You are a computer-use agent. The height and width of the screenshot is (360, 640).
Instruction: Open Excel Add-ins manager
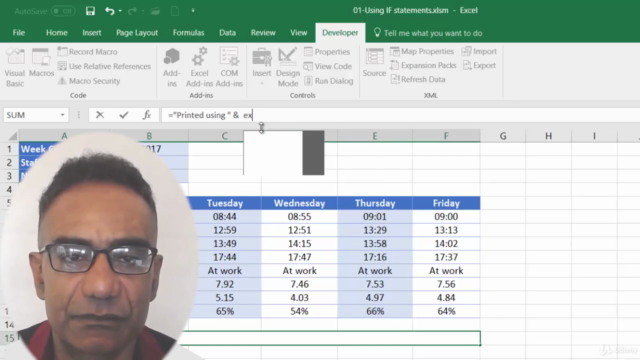(199, 67)
